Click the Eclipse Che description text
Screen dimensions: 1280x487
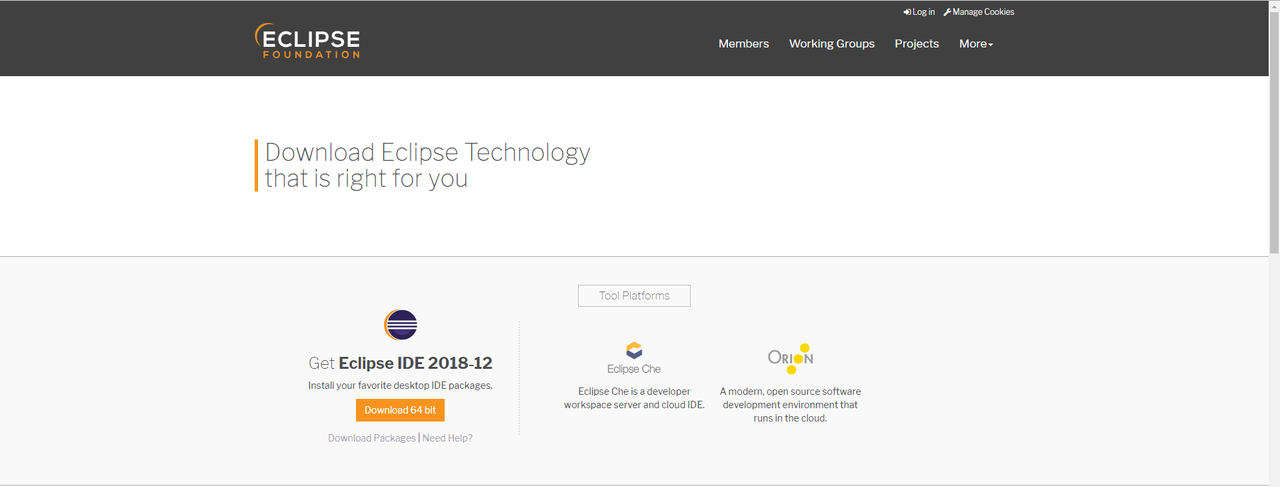(x=634, y=398)
